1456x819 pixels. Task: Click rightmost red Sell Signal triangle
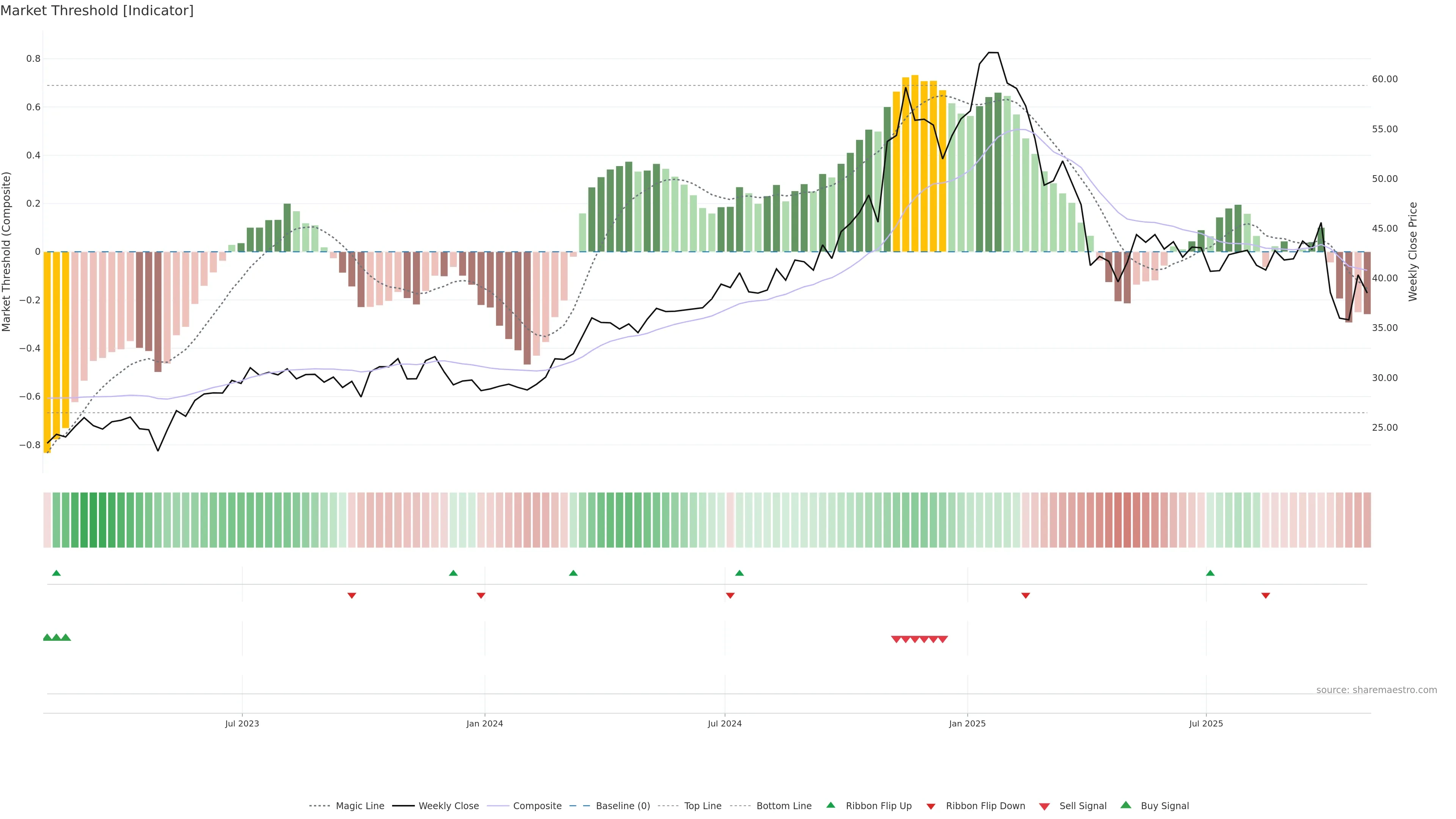pos(943,639)
